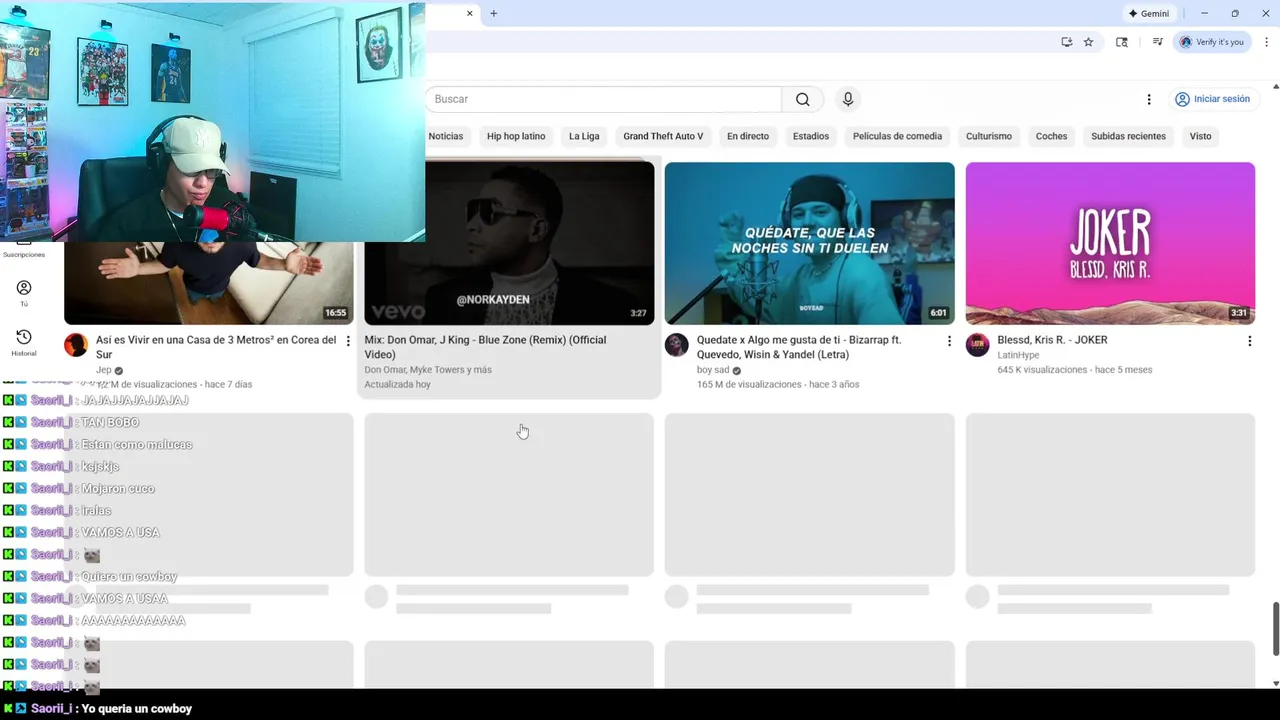Screen dimensions: 1280x720
Task: Select the Subidas recientes filter chip
Action: click(x=1128, y=136)
